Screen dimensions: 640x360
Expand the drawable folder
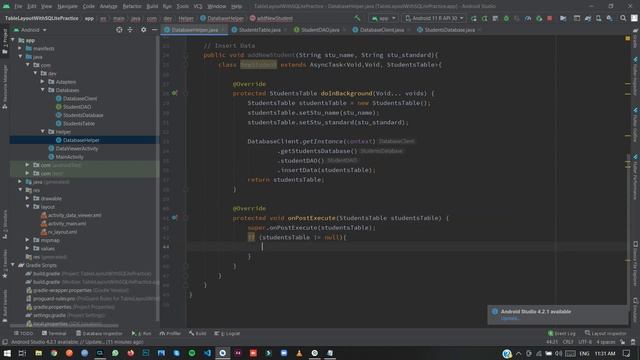click(28, 198)
